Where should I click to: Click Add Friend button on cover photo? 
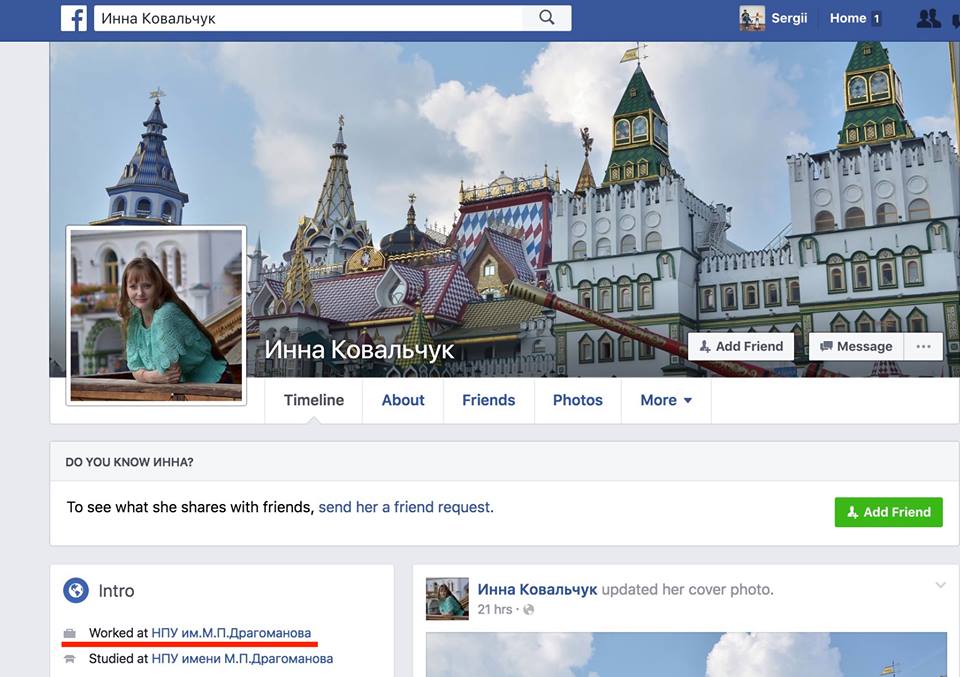coord(741,346)
